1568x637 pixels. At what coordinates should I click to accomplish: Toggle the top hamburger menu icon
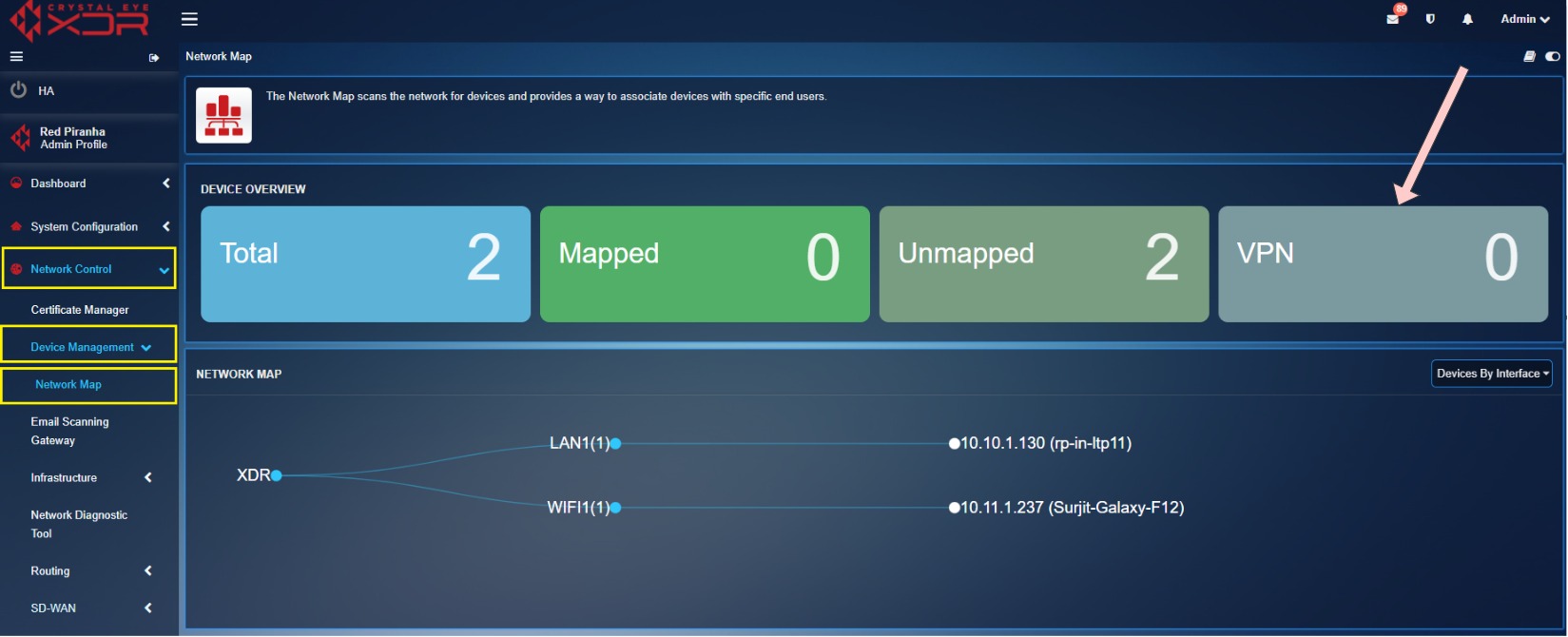[190, 19]
